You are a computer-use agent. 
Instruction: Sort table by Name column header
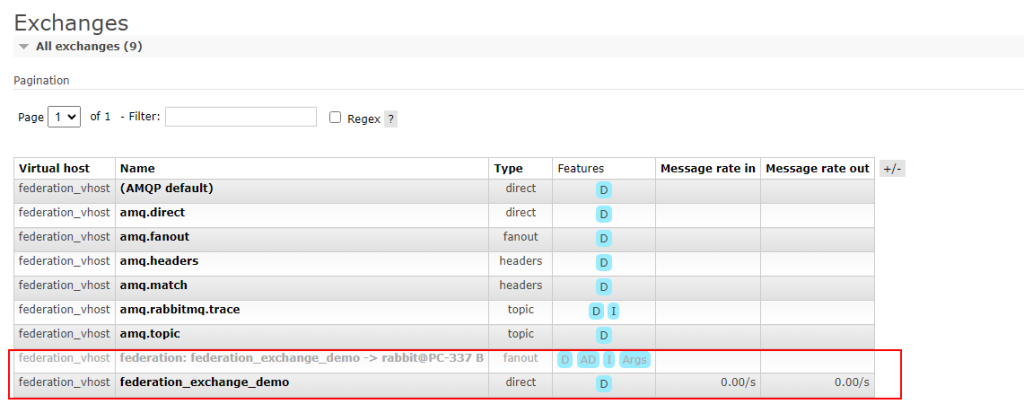tap(137, 169)
